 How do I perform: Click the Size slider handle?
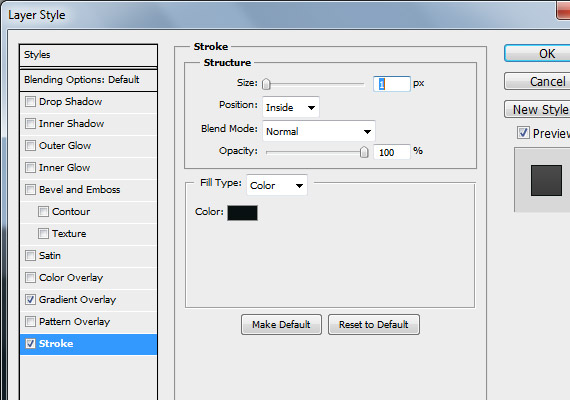pyautogui.click(x=266, y=84)
